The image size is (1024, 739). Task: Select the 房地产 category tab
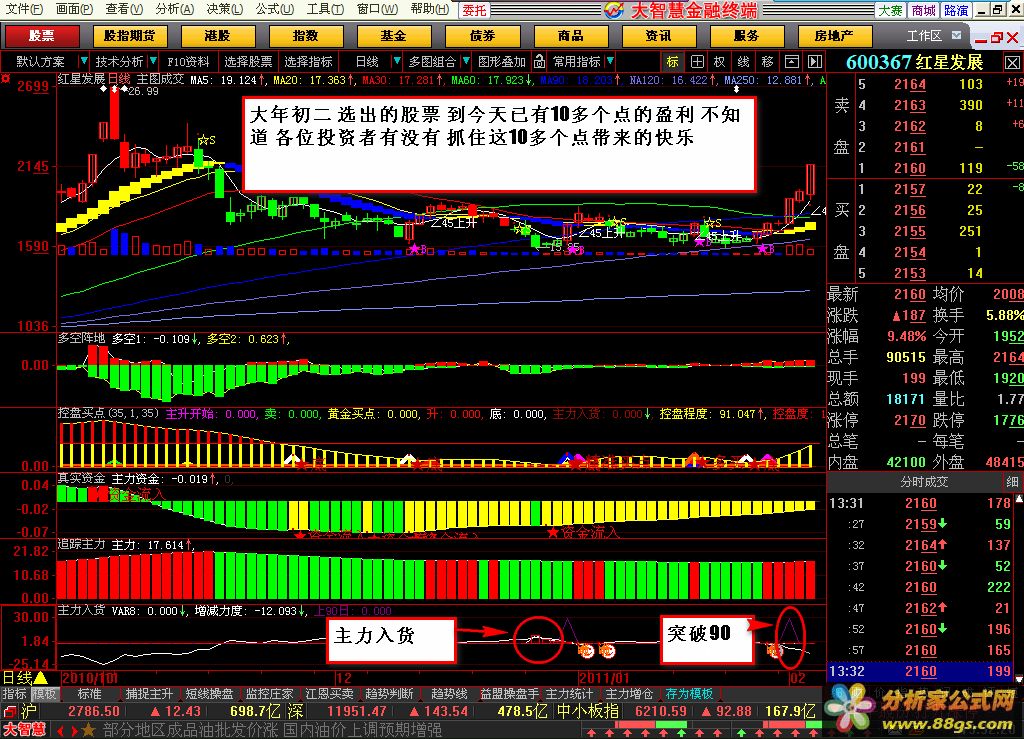point(835,36)
